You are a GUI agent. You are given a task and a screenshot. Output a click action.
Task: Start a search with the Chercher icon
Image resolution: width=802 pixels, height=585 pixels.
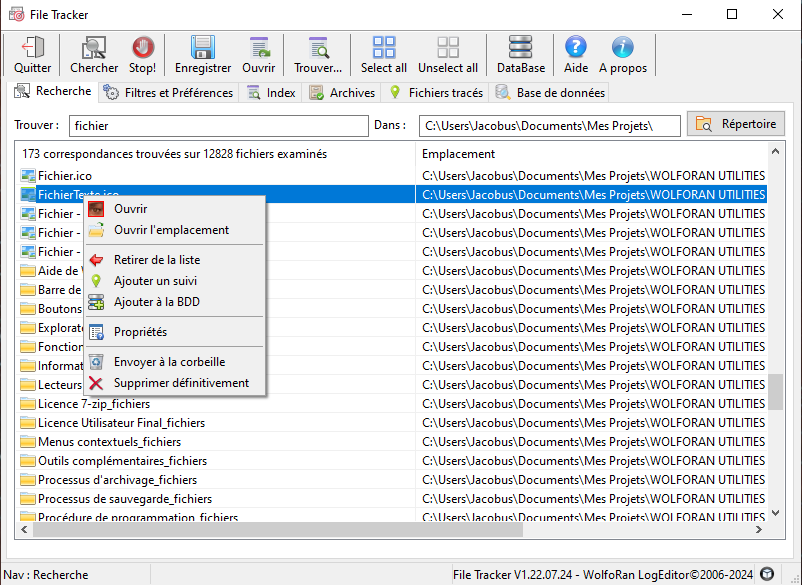(94, 48)
